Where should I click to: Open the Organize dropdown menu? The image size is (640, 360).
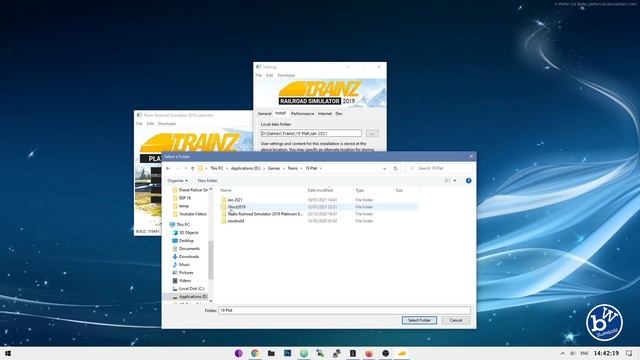click(178, 180)
